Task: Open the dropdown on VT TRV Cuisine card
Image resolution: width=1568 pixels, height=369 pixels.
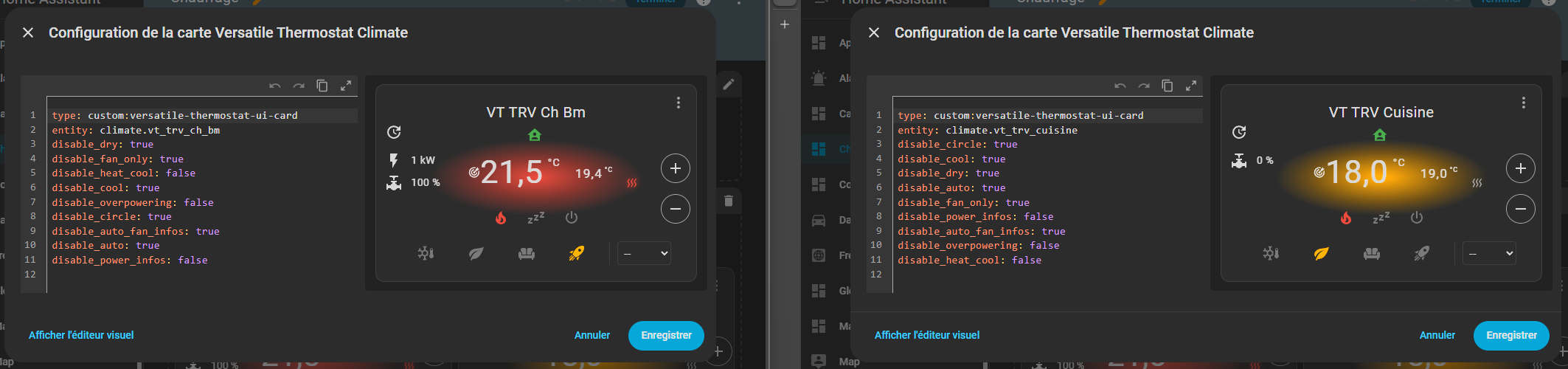Action: pos(1490,254)
